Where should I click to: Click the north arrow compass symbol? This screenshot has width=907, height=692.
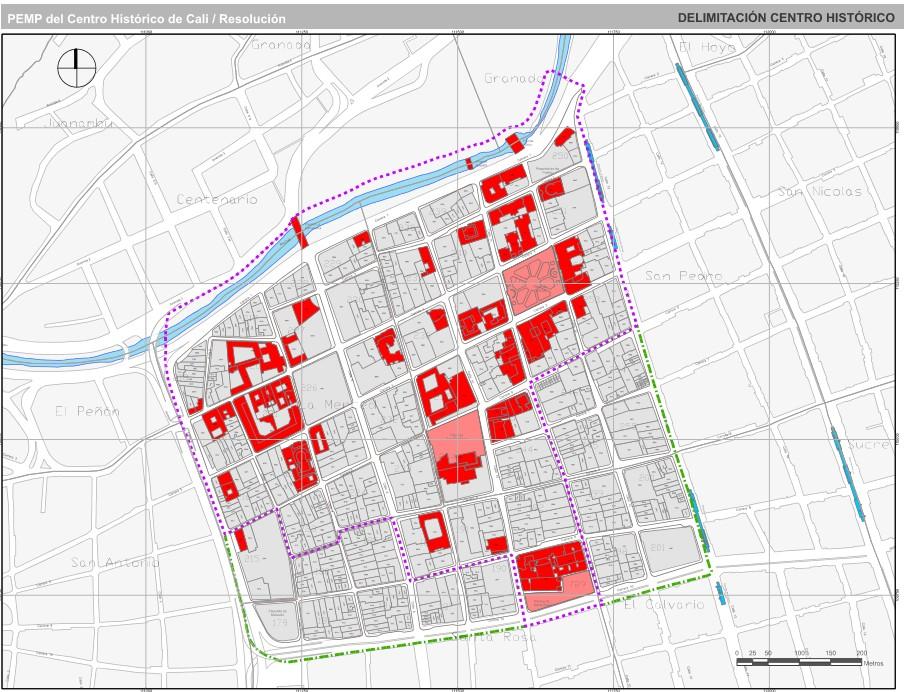[76, 69]
